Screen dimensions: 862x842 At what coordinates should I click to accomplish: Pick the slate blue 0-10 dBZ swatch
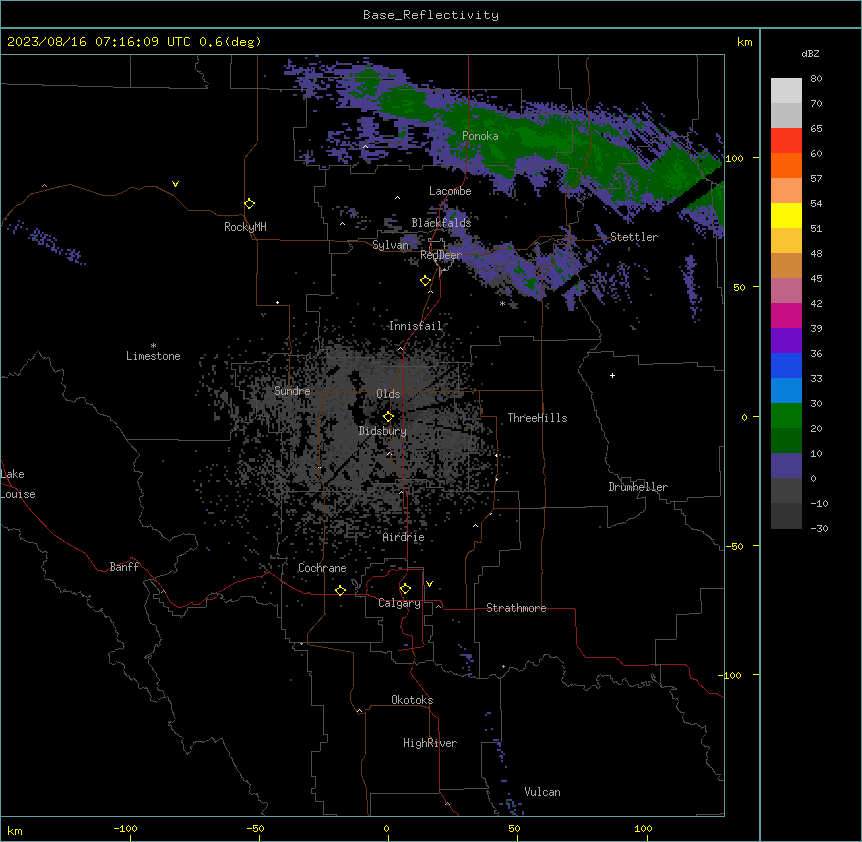[786, 466]
